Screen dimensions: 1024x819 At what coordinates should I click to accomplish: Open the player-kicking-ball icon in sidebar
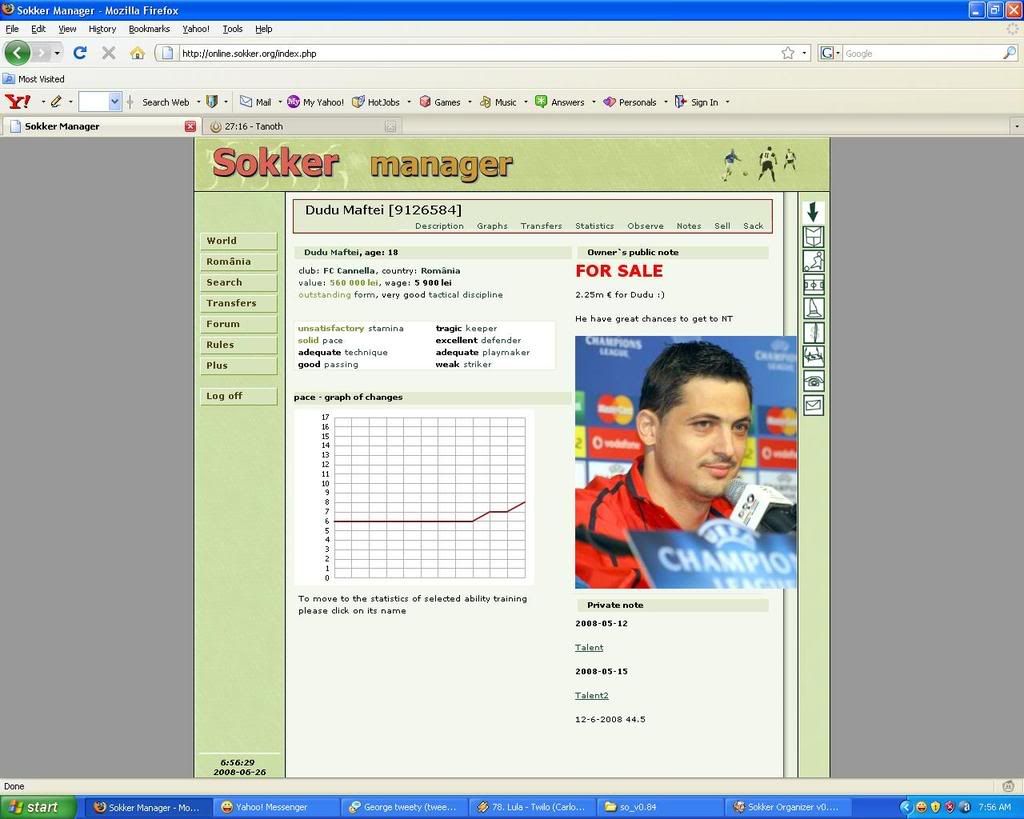tap(813, 261)
